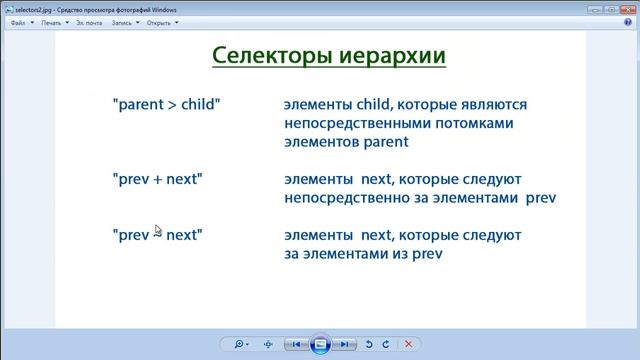Image resolution: width=640 pixels, height=360 pixels.
Task: Click the line 'элементов parent'
Action: tap(346, 142)
